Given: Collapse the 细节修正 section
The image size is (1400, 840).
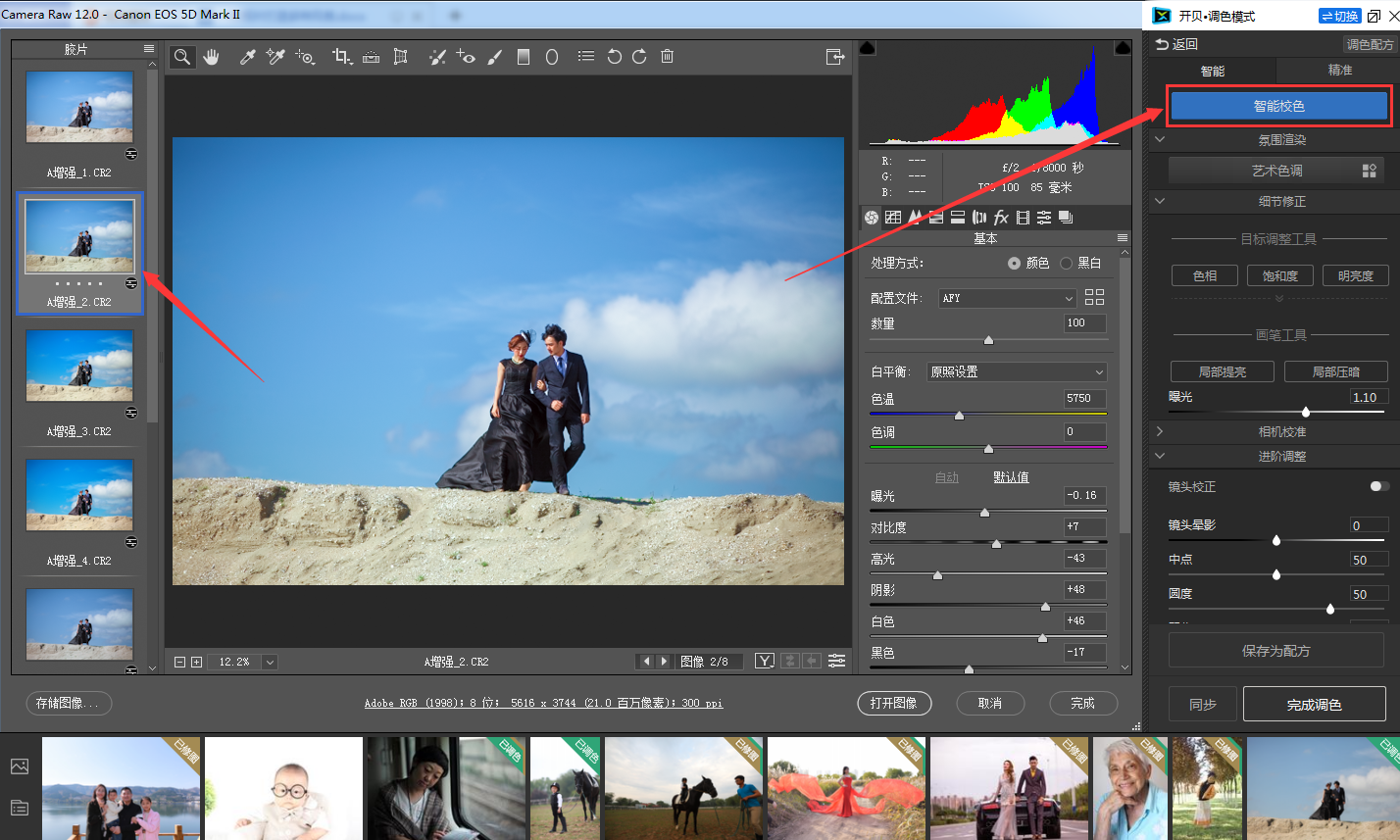Looking at the screenshot, I should pyautogui.click(x=1160, y=201).
